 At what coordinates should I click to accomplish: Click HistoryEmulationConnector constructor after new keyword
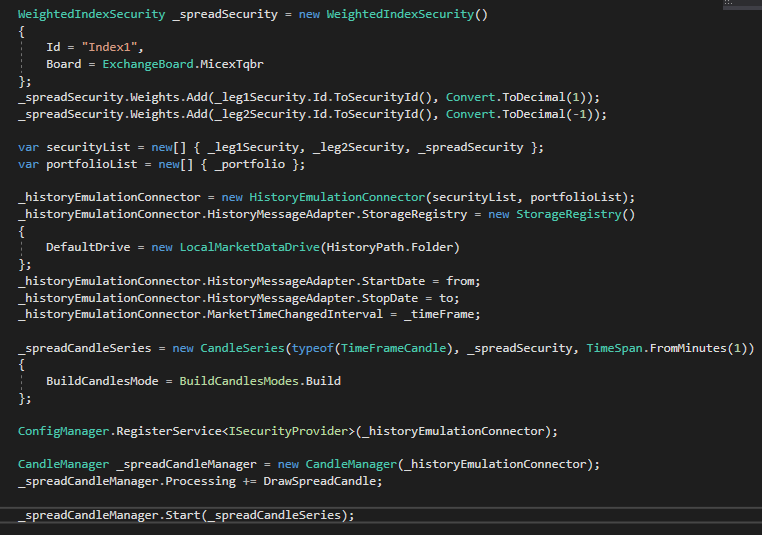pyautogui.click(x=337, y=197)
